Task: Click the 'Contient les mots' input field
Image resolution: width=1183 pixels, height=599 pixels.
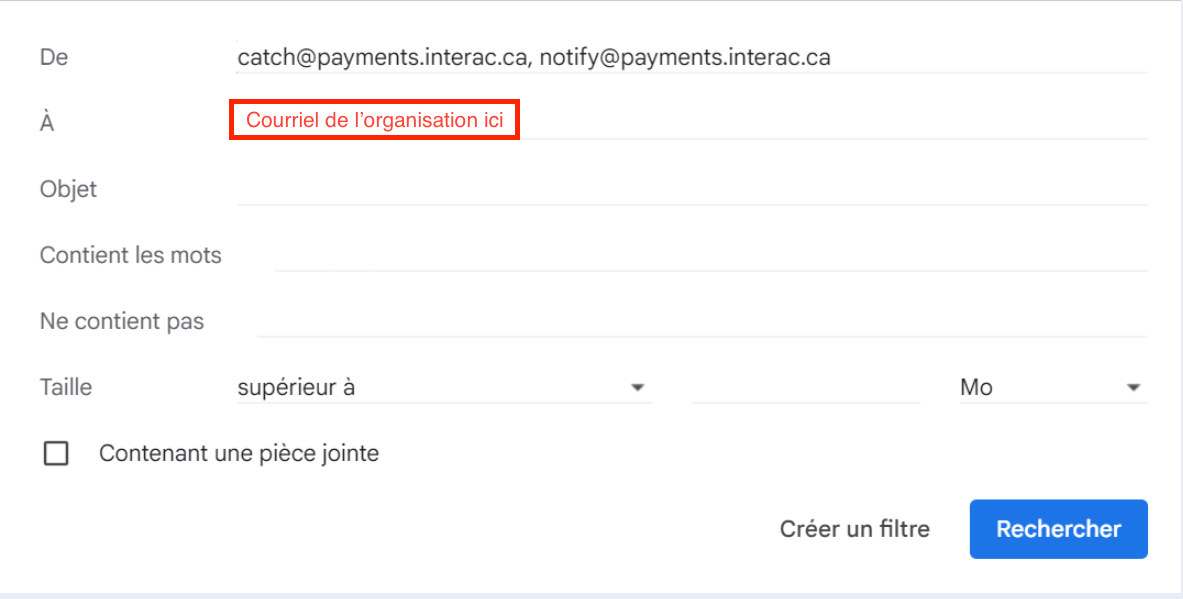Action: (710, 255)
